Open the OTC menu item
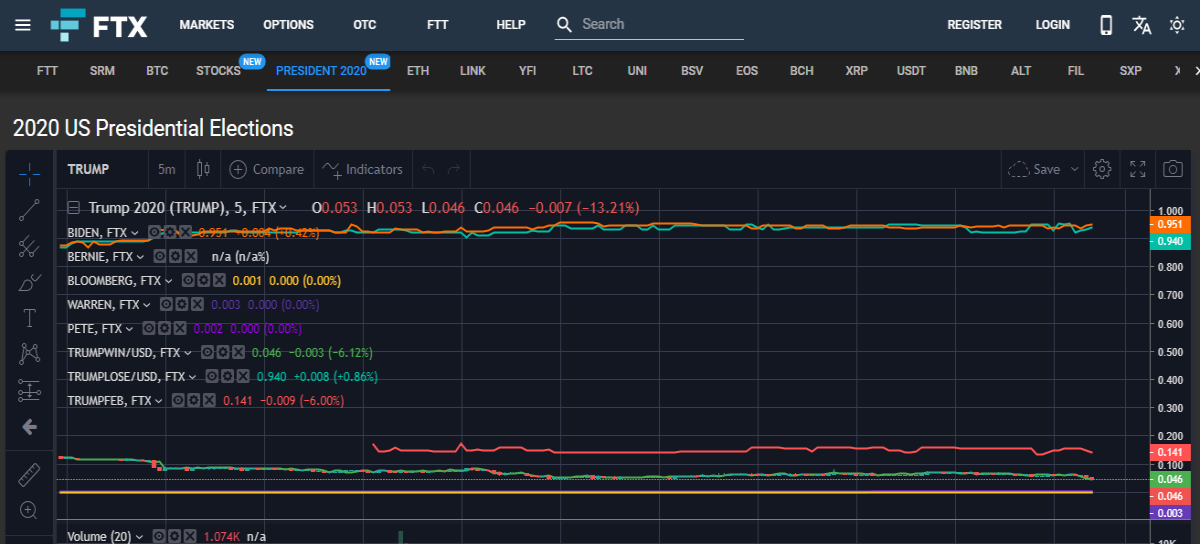The width and height of the screenshot is (1200, 544). tap(365, 25)
